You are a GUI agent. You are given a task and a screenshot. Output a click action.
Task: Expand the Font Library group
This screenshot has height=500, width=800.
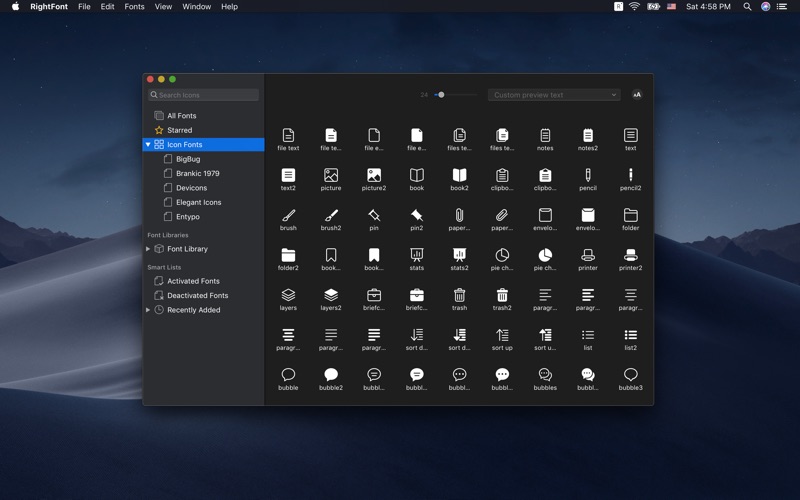(x=149, y=249)
